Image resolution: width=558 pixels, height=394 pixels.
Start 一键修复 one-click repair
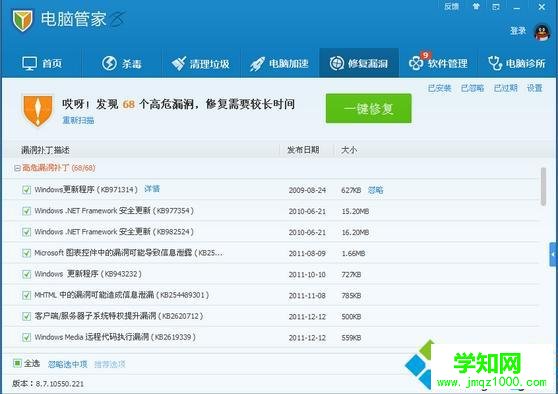click(368, 108)
